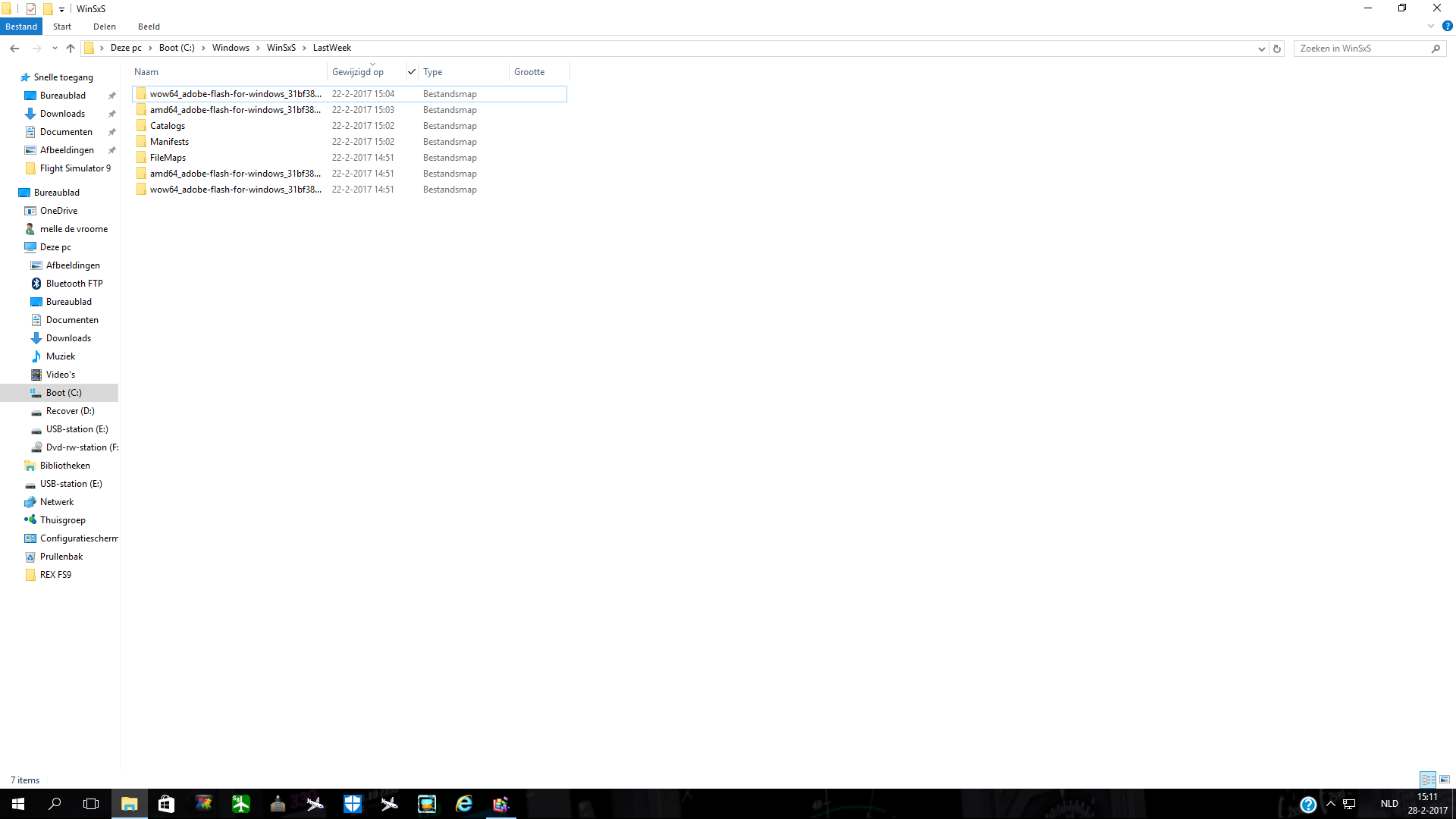Sort by the Naam column header
This screenshot has height=819, width=1456.
229,72
